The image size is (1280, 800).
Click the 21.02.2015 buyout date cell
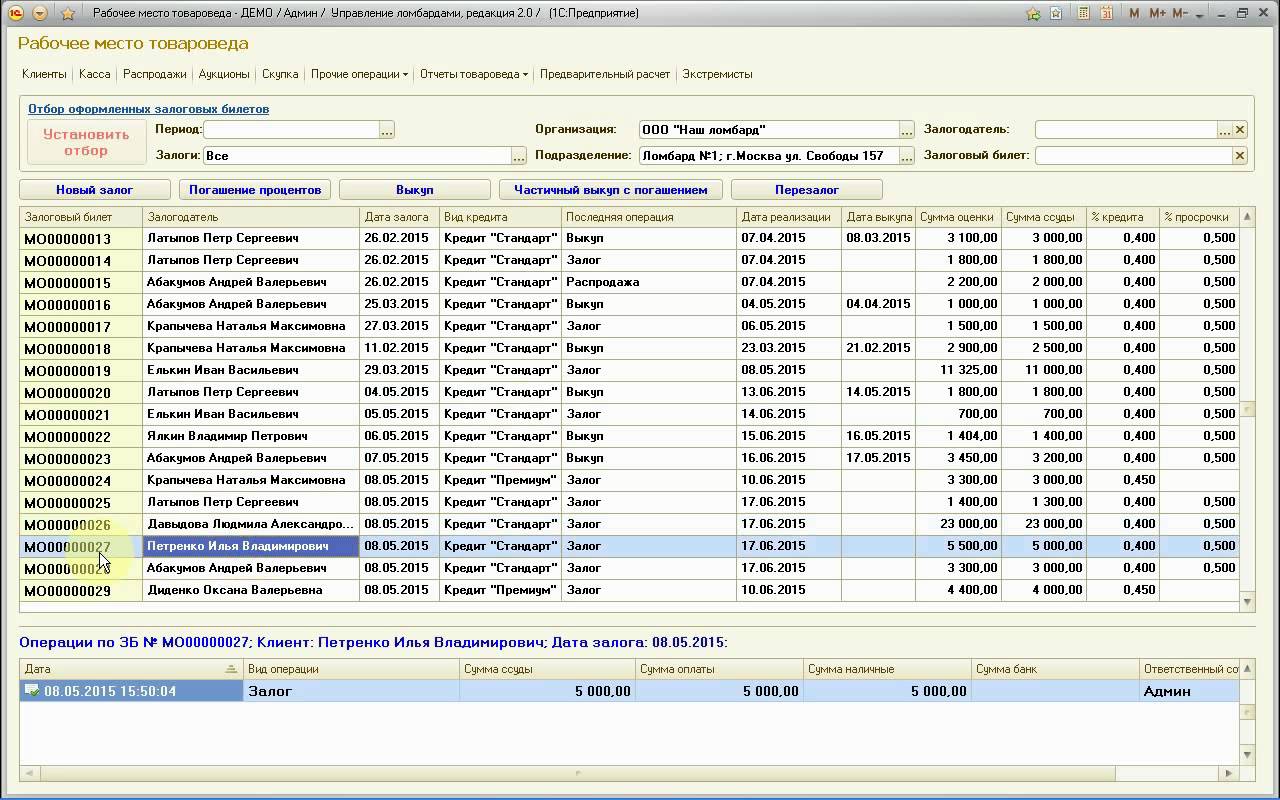(x=878, y=348)
